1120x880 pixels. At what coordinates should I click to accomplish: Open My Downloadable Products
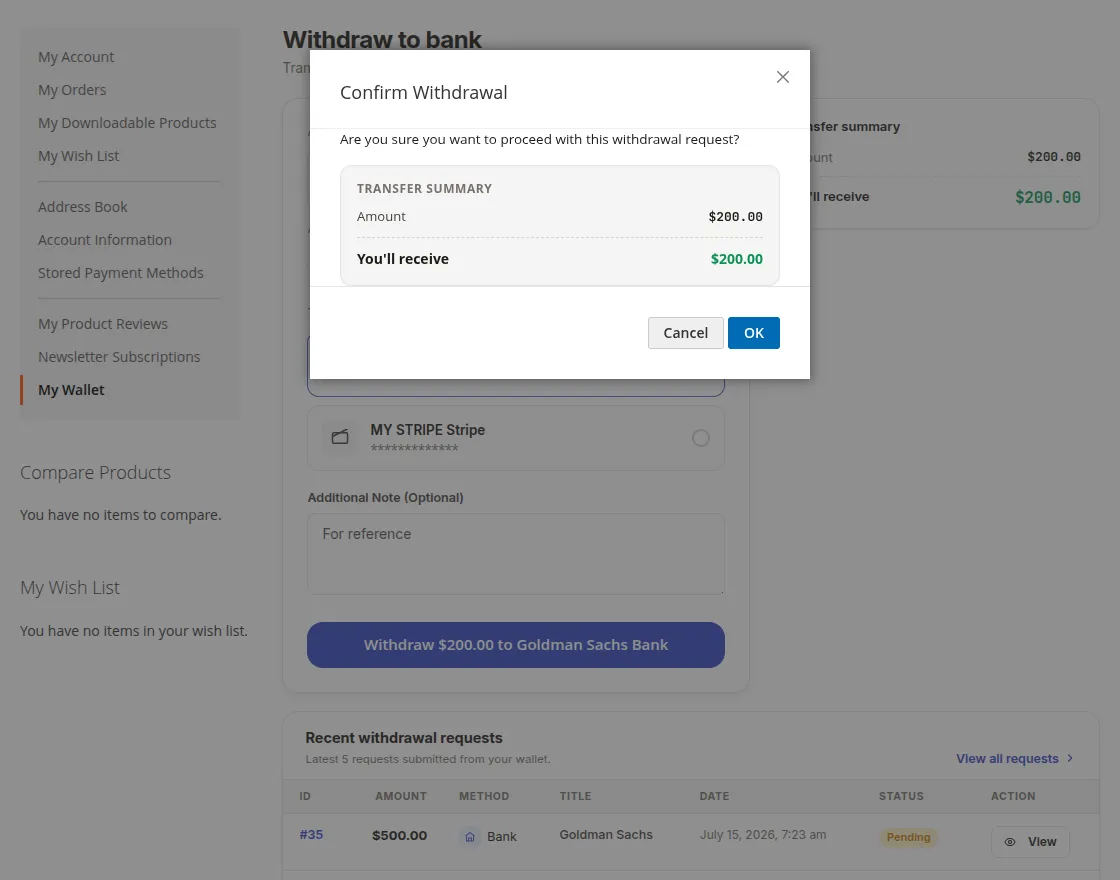coord(127,123)
